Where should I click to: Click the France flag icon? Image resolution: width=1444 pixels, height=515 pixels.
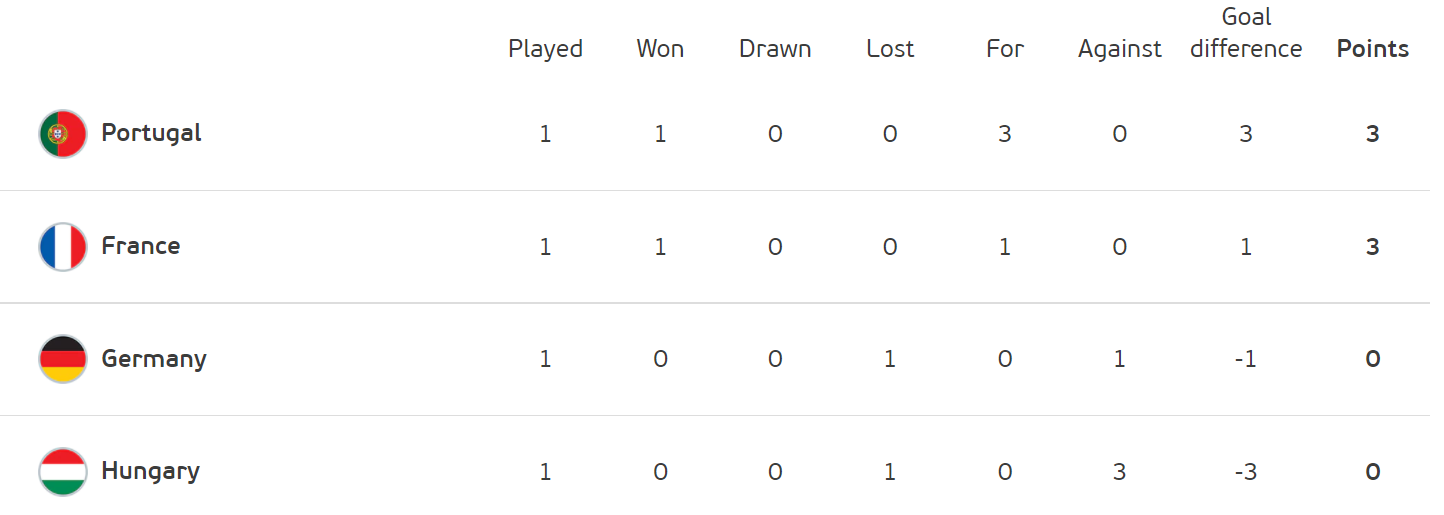tap(63, 247)
